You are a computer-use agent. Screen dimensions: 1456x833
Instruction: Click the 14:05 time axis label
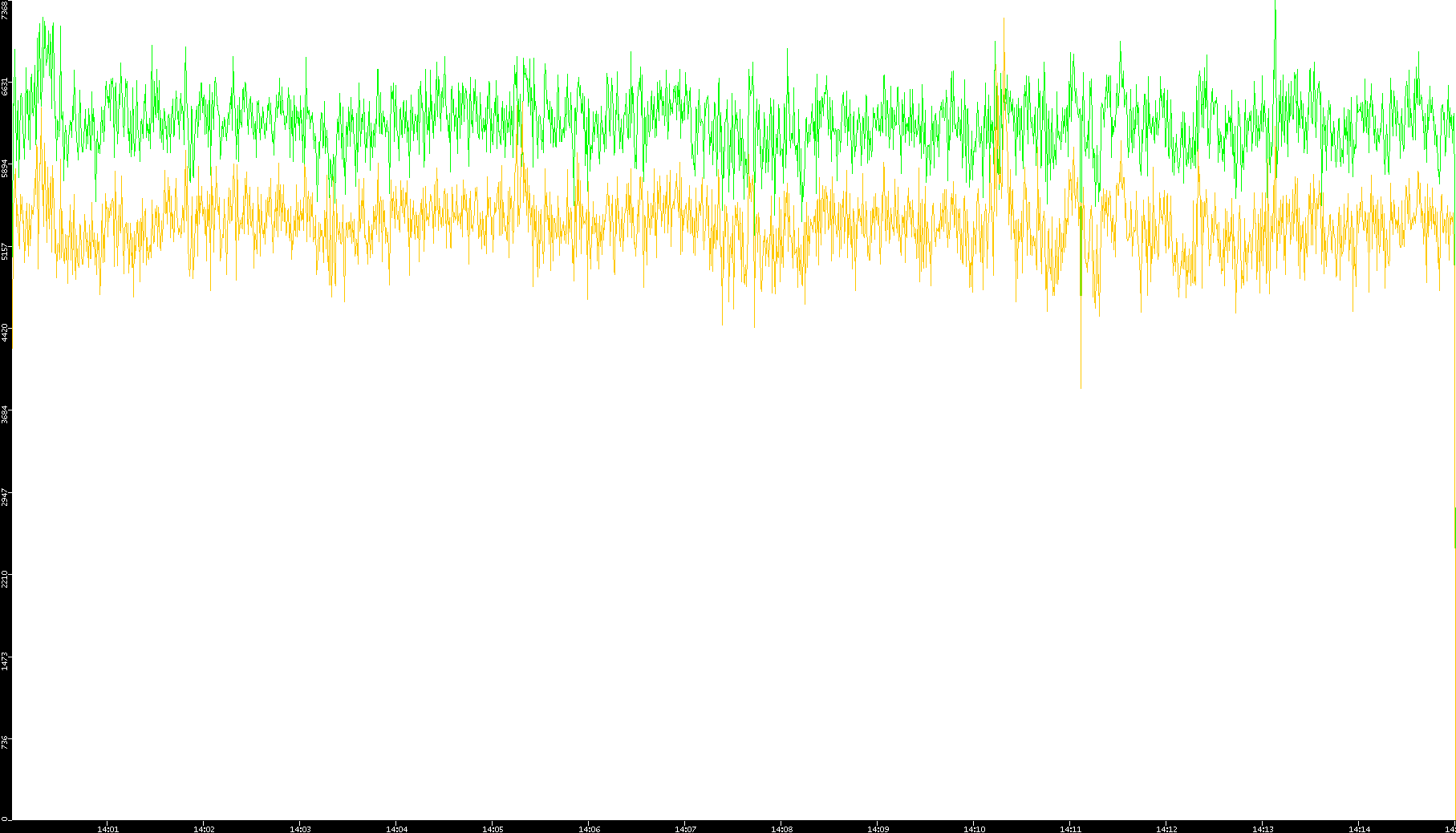[x=493, y=829]
